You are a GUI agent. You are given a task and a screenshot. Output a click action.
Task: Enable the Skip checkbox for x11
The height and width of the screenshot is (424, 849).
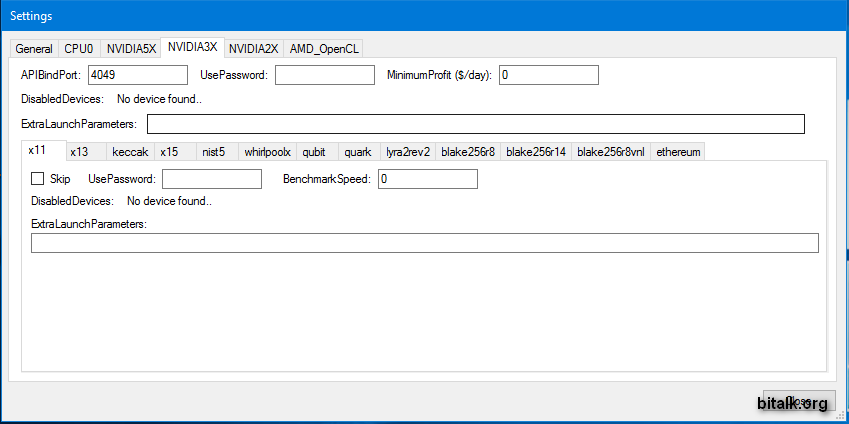[x=38, y=179]
